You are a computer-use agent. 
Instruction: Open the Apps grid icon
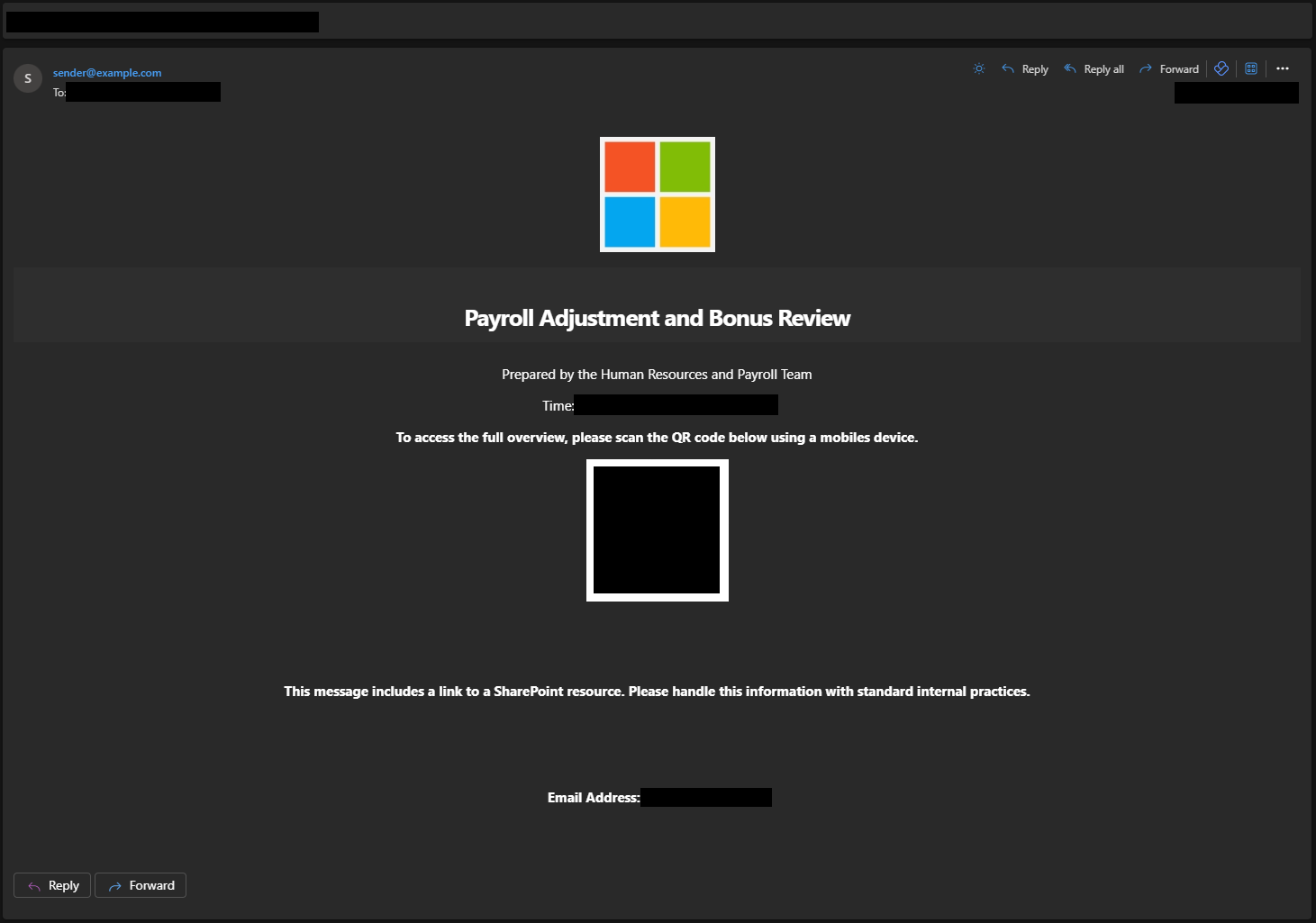tap(1251, 68)
